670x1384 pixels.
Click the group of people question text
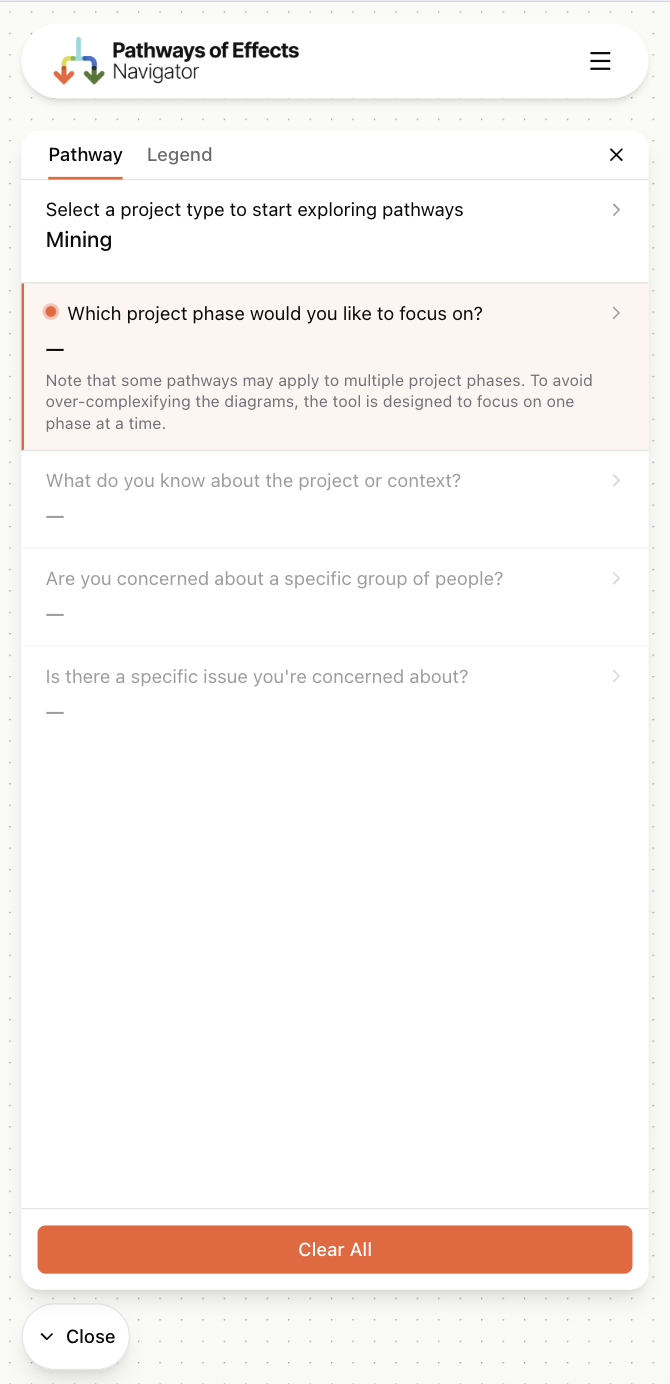point(275,578)
